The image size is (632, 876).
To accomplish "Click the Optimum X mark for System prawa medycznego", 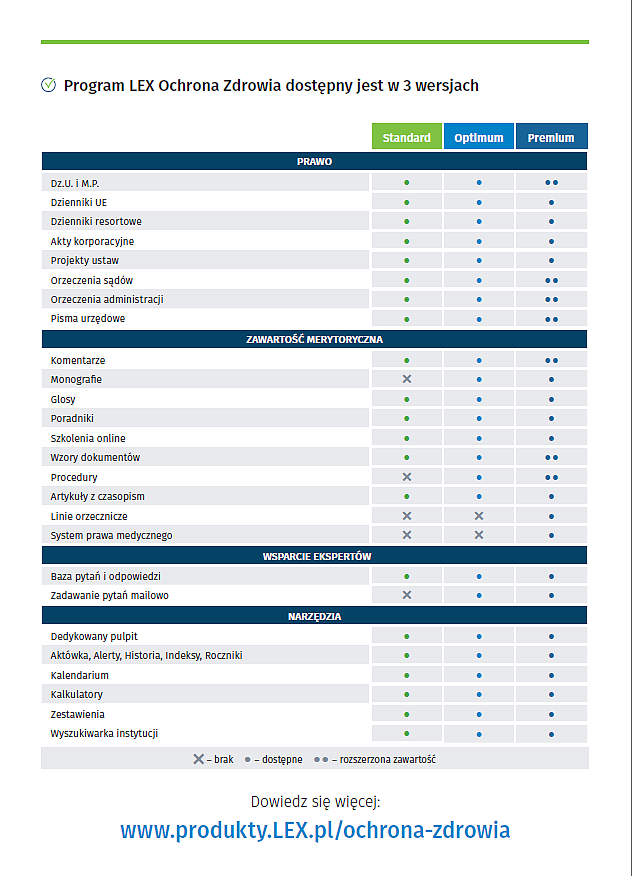I will tap(479, 535).
